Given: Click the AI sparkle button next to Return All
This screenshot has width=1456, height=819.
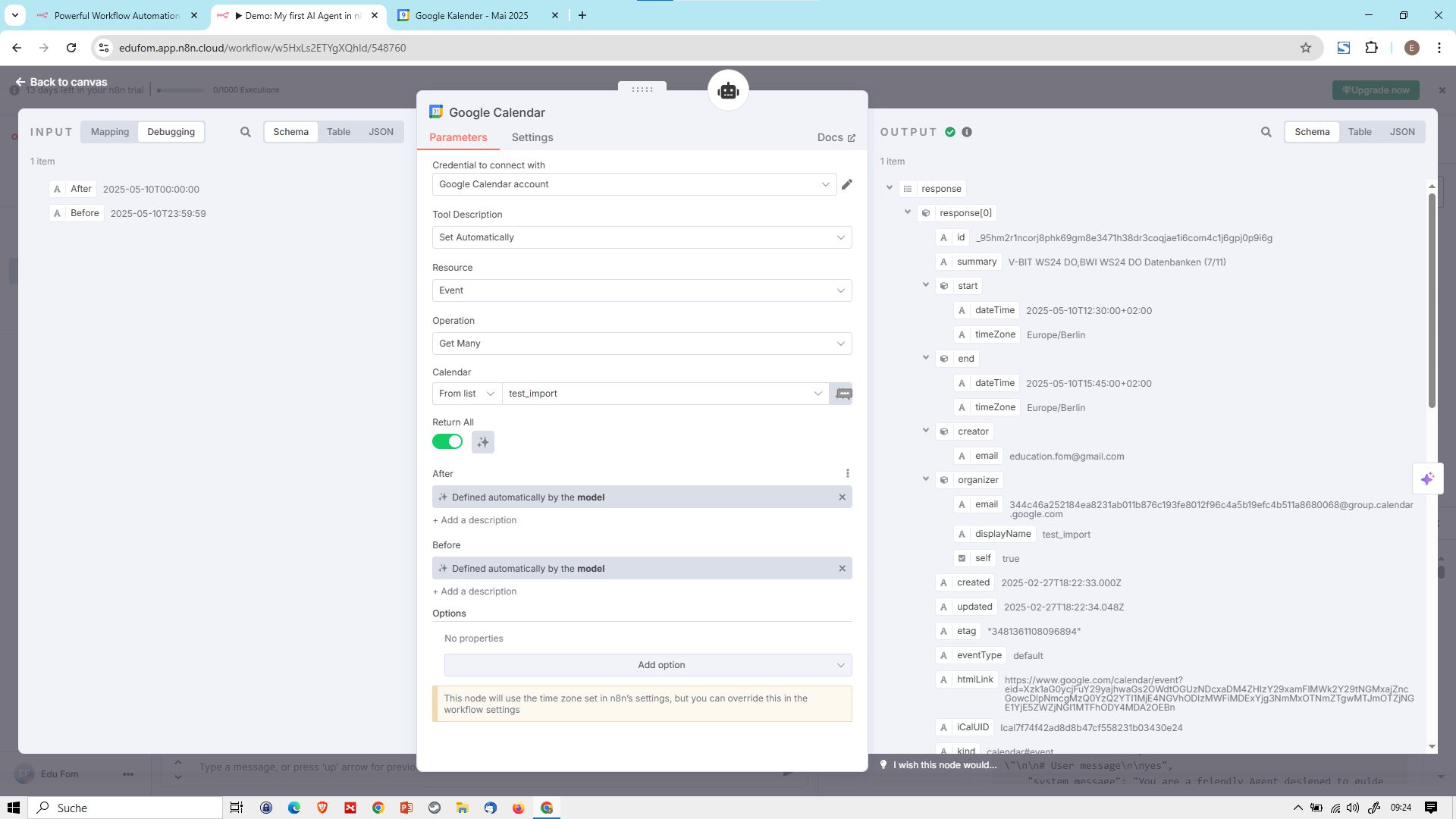Looking at the screenshot, I should pyautogui.click(x=483, y=442).
